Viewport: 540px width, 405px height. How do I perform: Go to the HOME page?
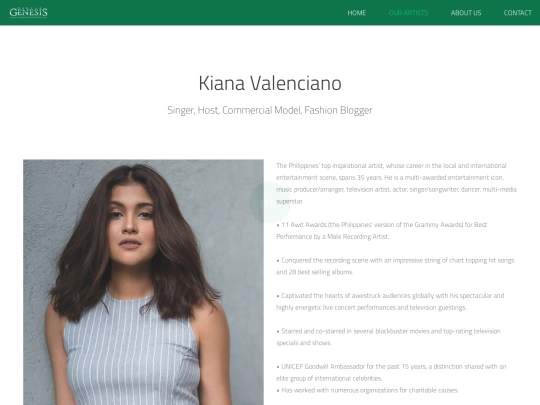pyautogui.click(x=356, y=13)
